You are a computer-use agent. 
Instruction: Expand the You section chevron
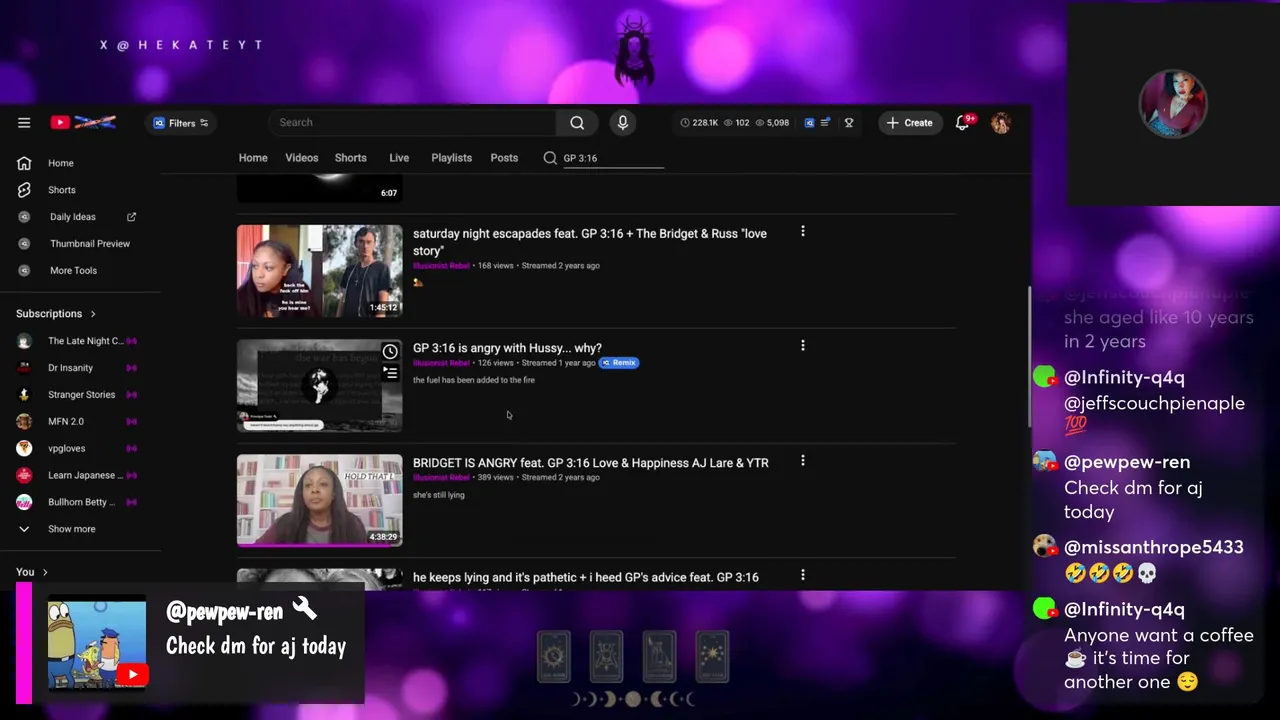coord(45,572)
